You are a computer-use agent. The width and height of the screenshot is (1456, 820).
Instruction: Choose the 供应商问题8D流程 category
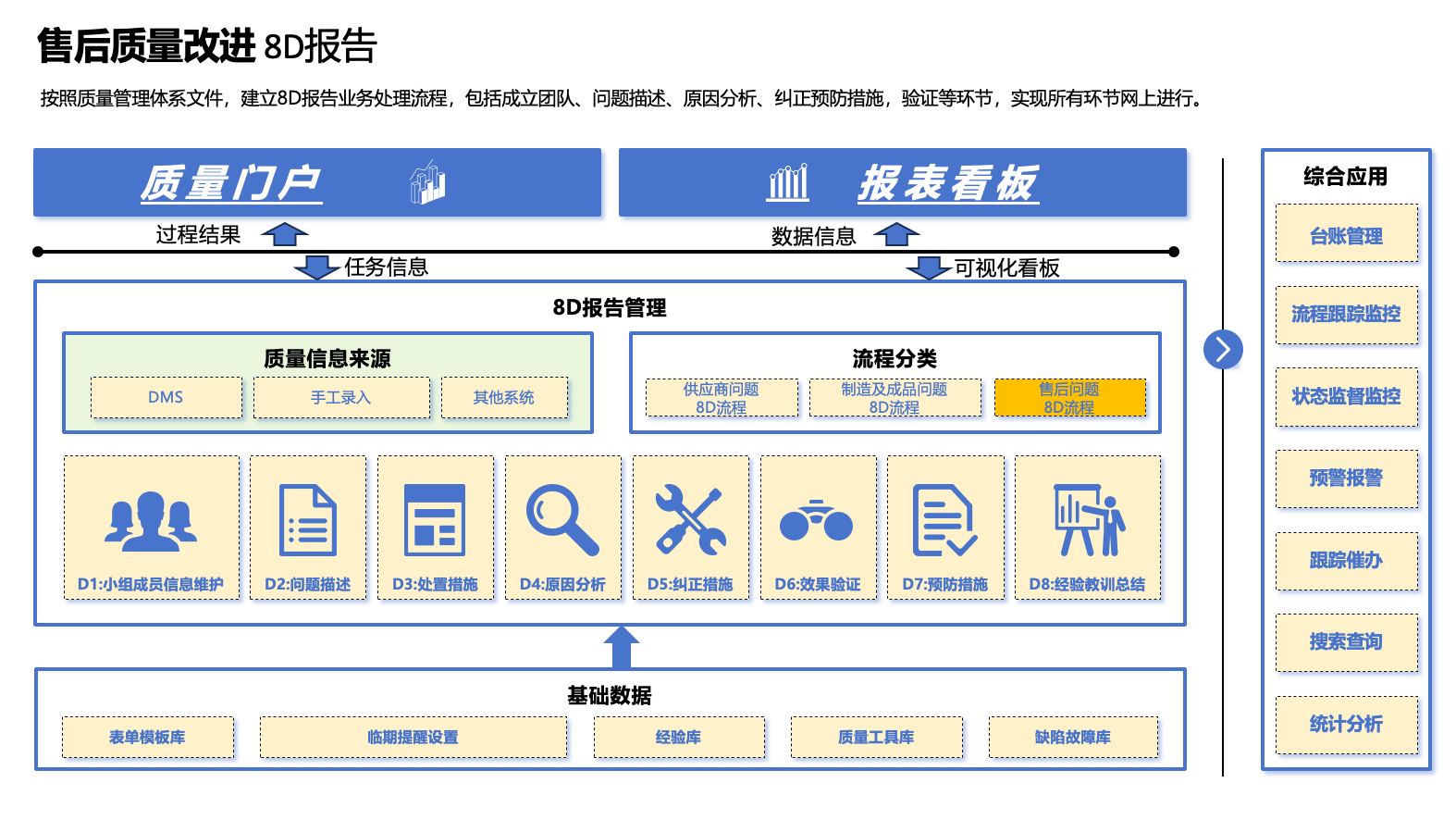point(722,398)
